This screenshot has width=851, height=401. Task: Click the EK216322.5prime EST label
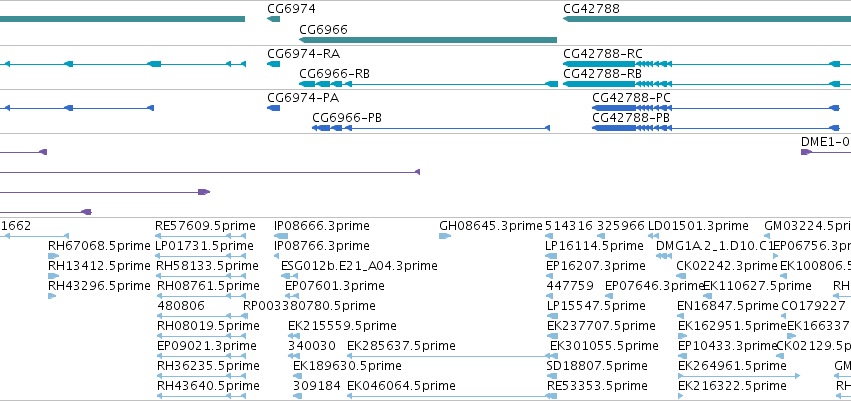pyautogui.click(x=732, y=386)
